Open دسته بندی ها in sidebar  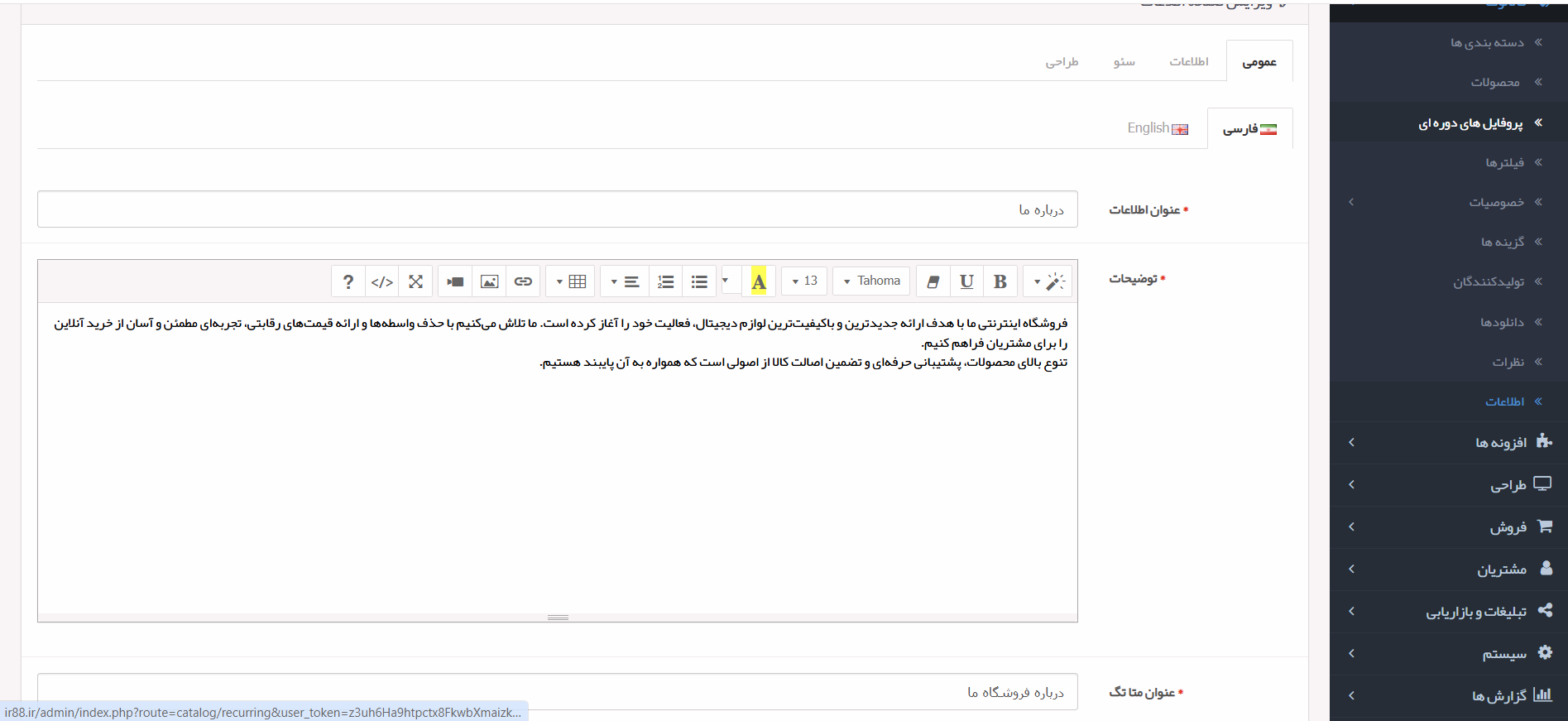(1449, 42)
